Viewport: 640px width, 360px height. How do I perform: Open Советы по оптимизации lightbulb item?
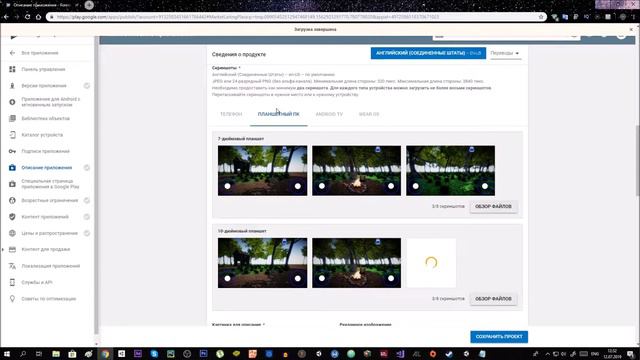pos(49,299)
